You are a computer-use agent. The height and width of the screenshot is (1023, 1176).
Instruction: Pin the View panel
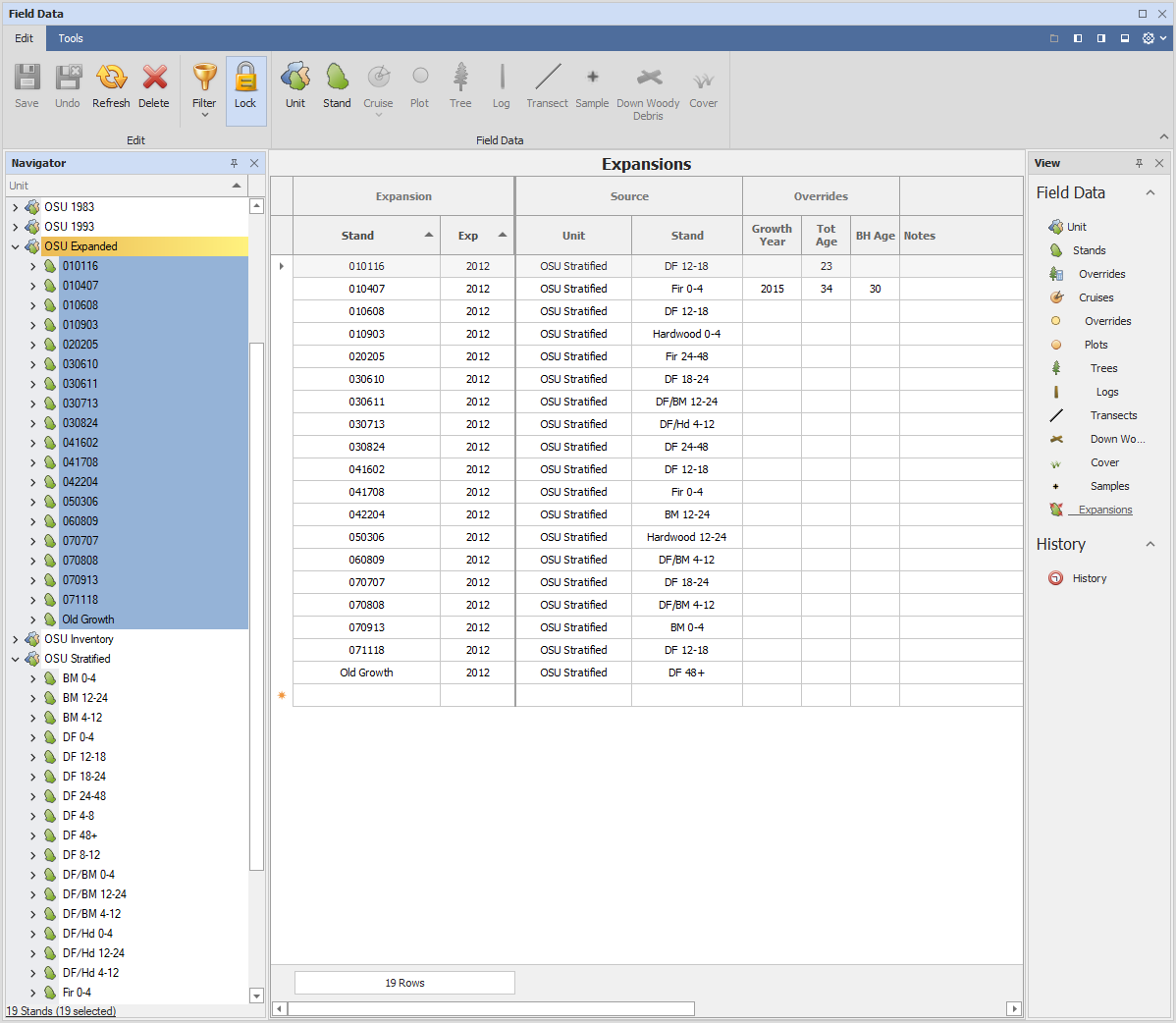pyautogui.click(x=1139, y=163)
